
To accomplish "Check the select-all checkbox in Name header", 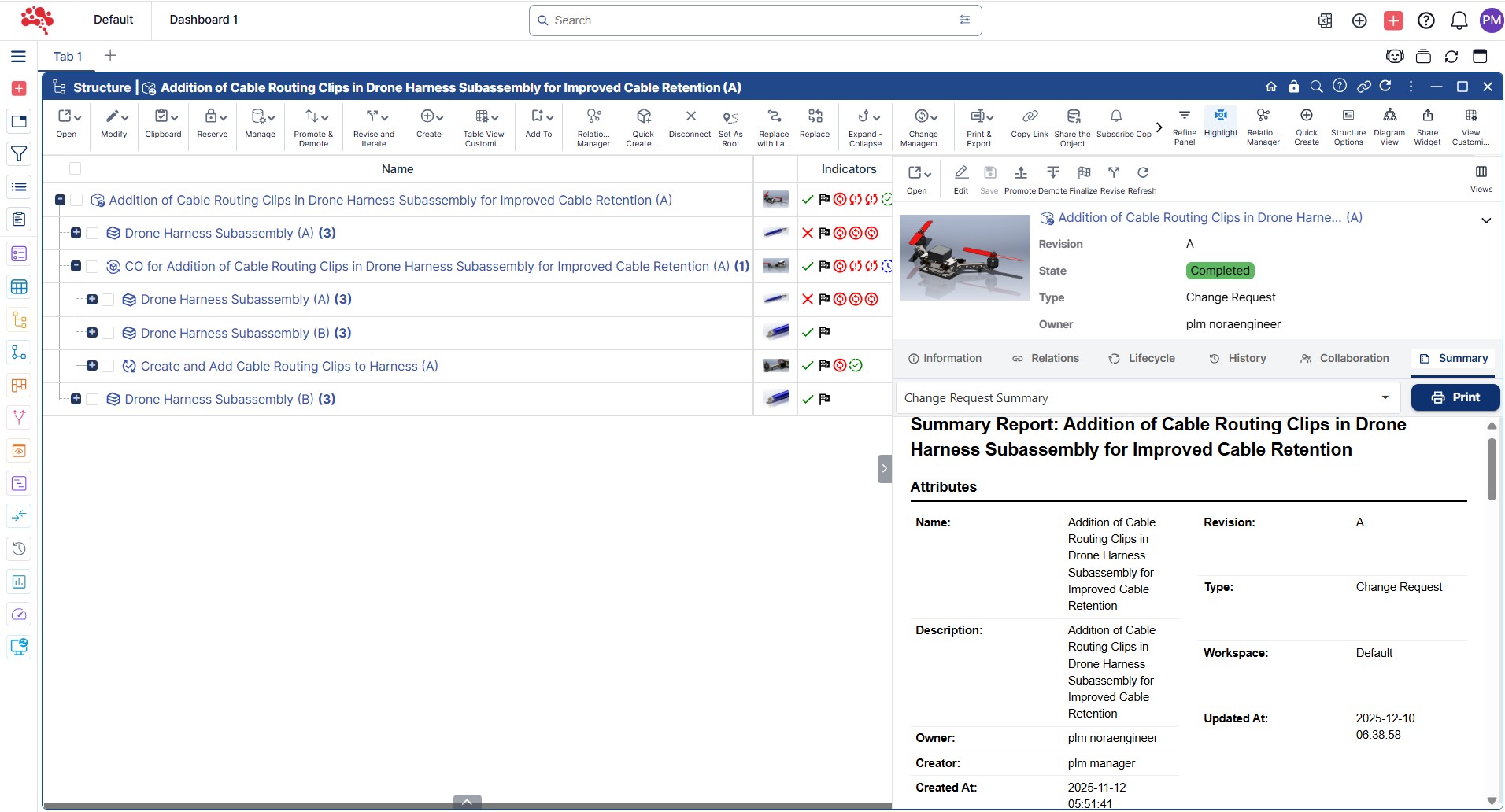I will (x=76, y=168).
